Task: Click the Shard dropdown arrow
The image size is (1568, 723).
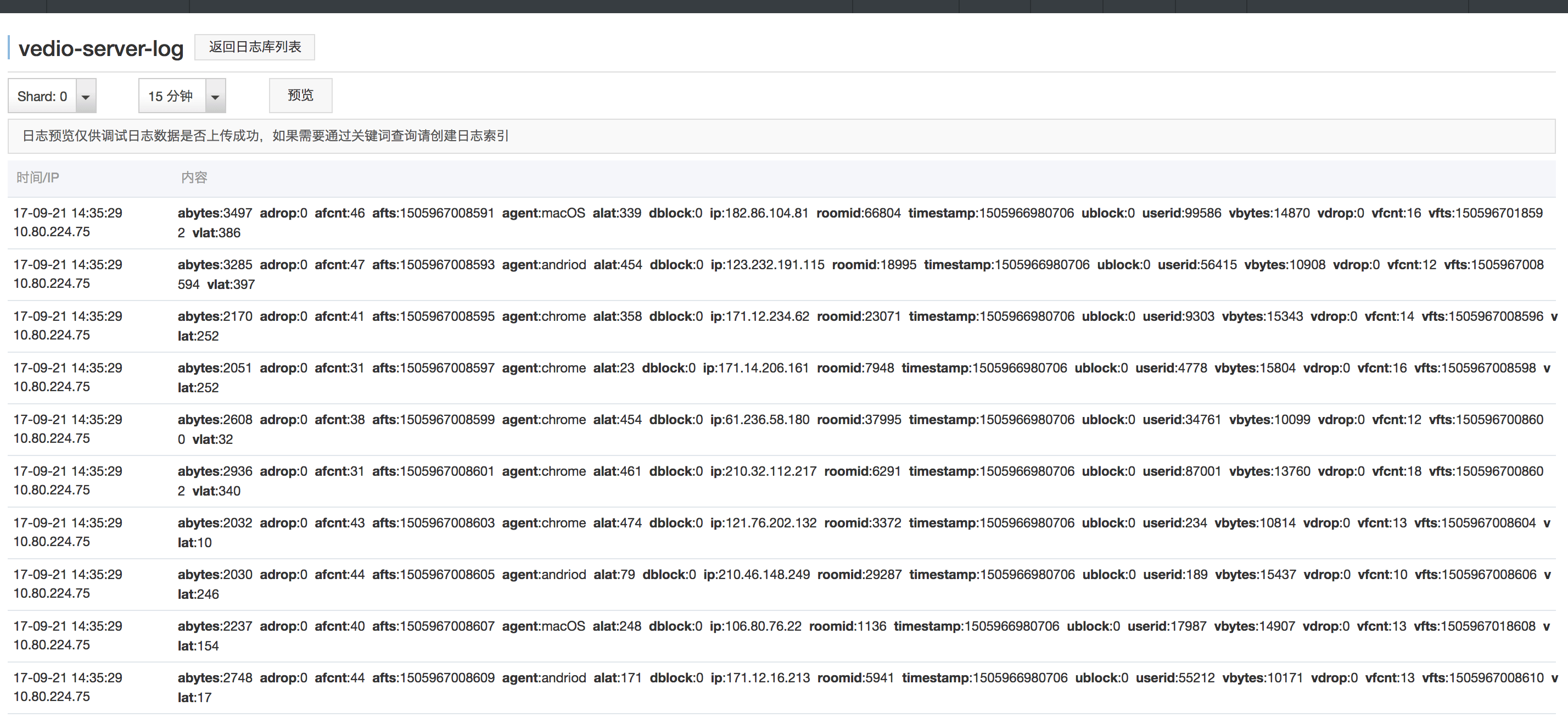Action: coord(86,96)
